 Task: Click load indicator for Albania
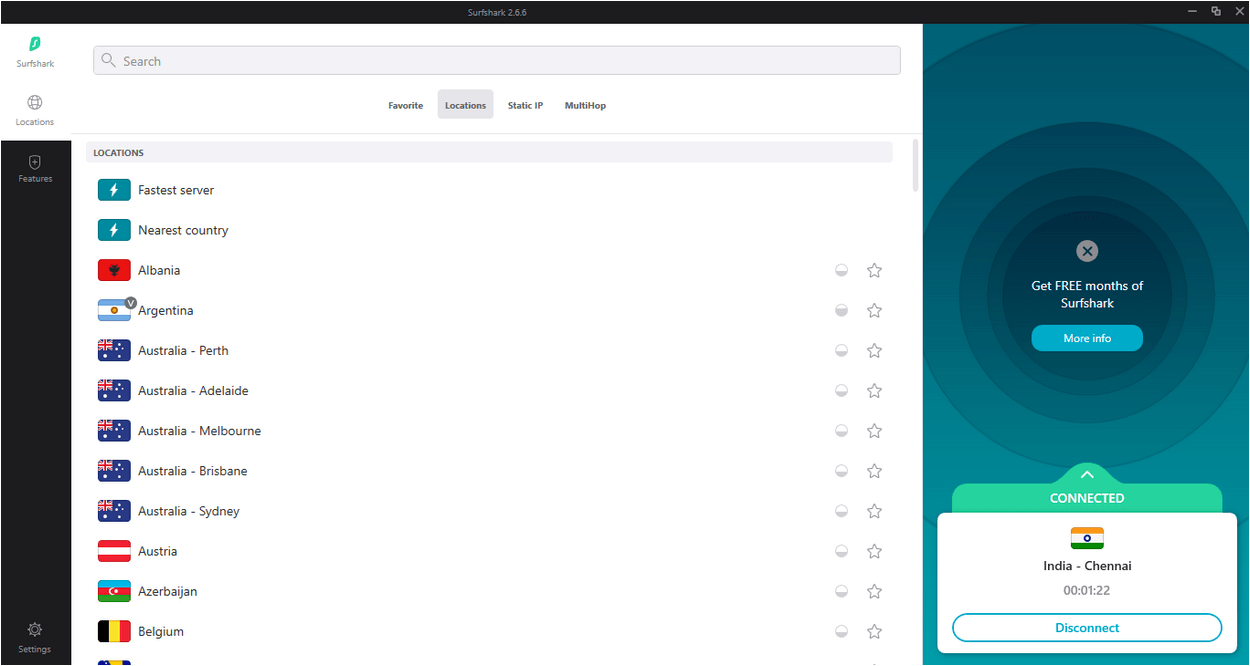pyautogui.click(x=842, y=270)
